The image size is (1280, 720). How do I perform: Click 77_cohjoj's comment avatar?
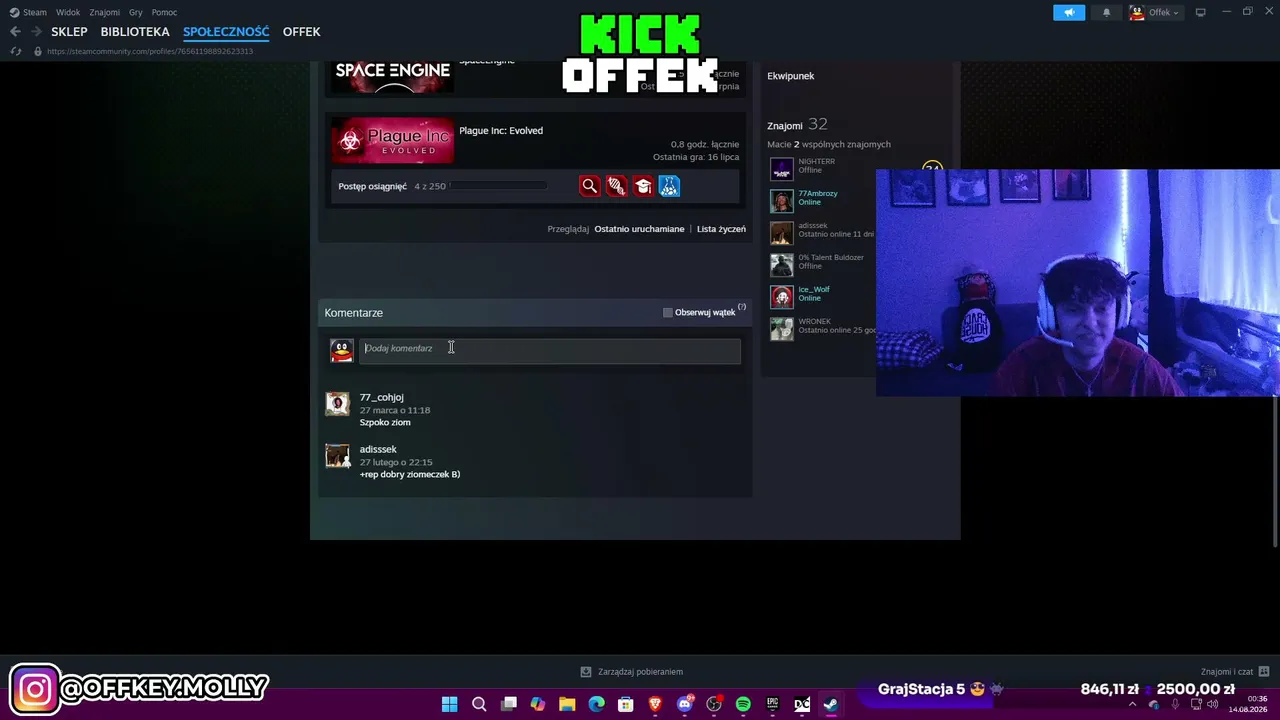337,403
